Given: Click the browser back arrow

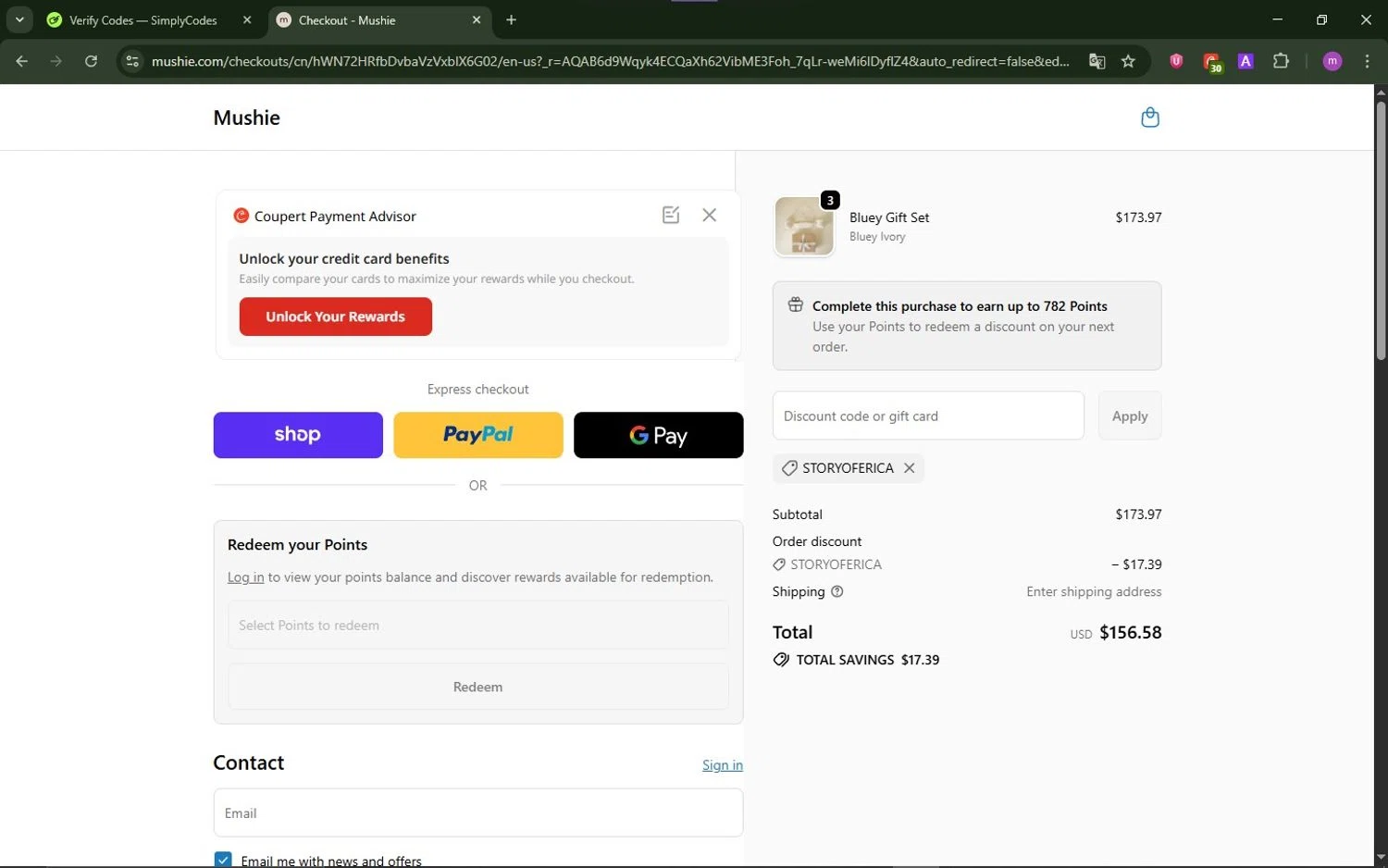Looking at the screenshot, I should (22, 61).
